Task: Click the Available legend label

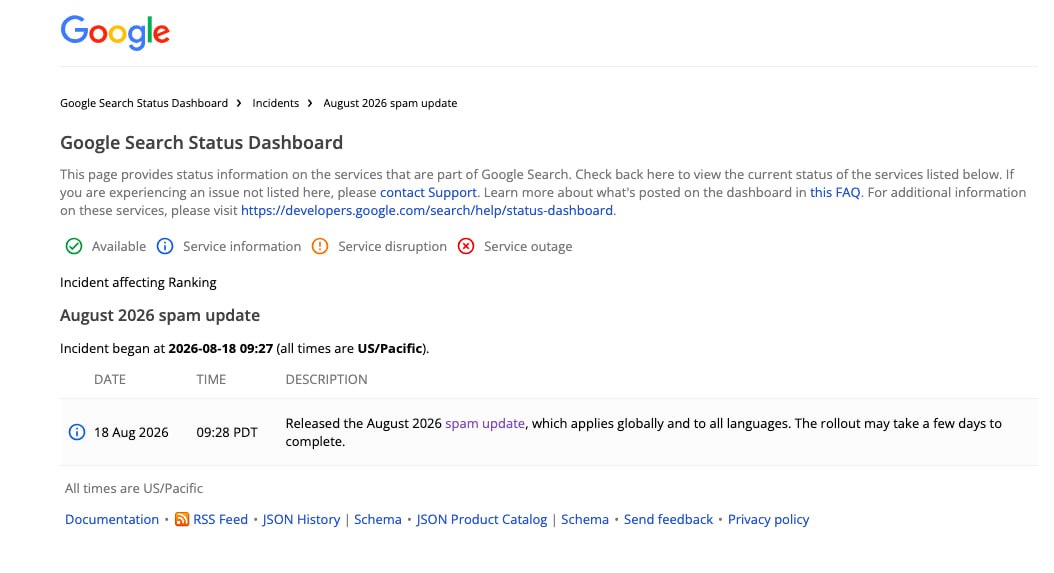Action: pos(119,246)
